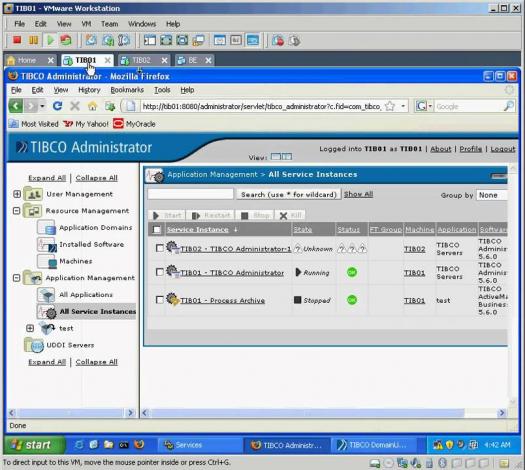This screenshot has width=525, height=470.
Task: Click the Google search input box
Action: 469,106
